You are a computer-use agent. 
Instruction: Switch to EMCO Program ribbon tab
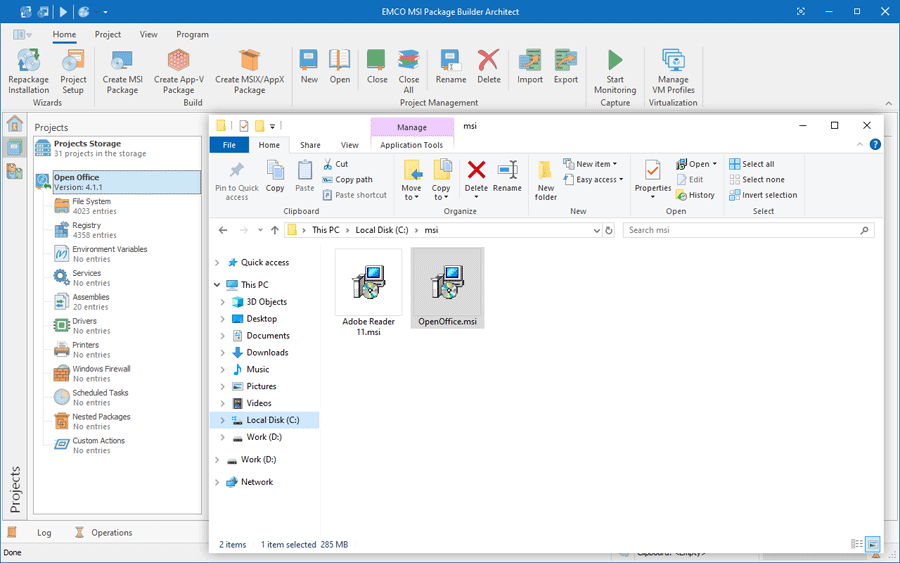pos(192,34)
